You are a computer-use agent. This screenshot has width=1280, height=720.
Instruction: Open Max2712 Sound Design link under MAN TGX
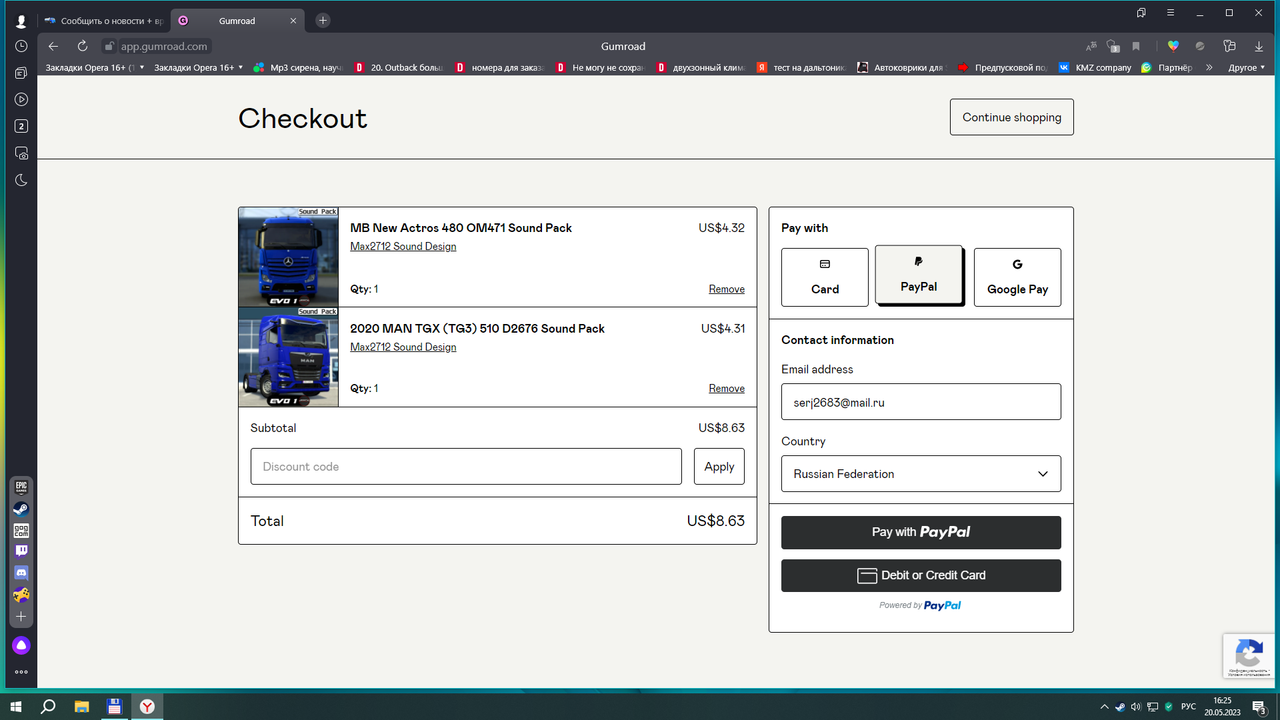tap(403, 347)
